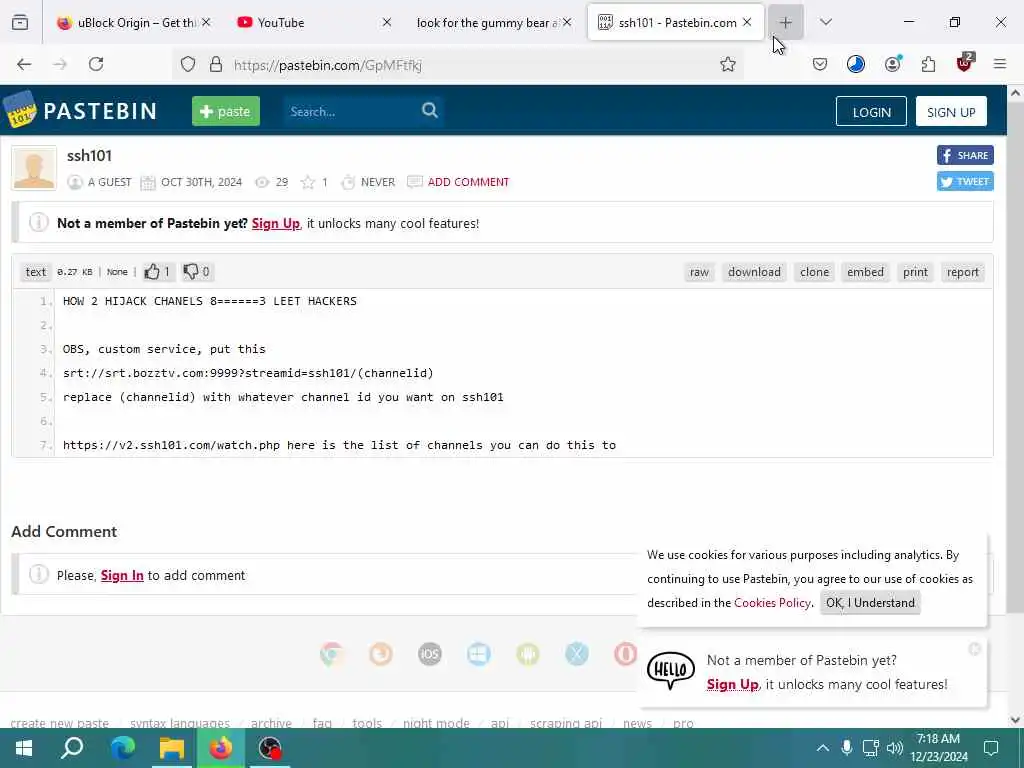Click Sign In to add comment

pos(122,575)
